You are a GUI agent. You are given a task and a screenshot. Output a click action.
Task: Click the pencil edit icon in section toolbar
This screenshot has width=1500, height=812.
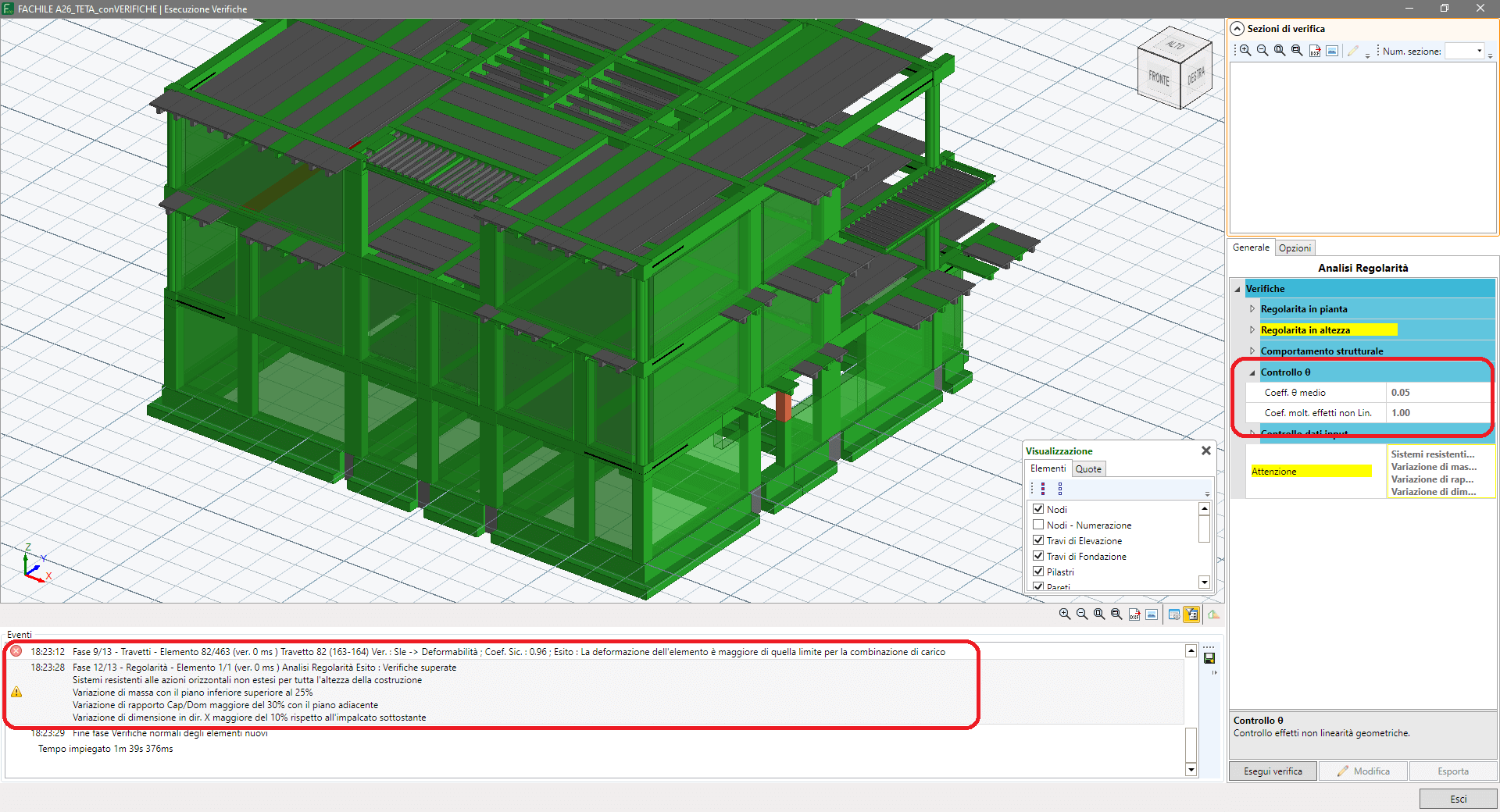point(1353,51)
